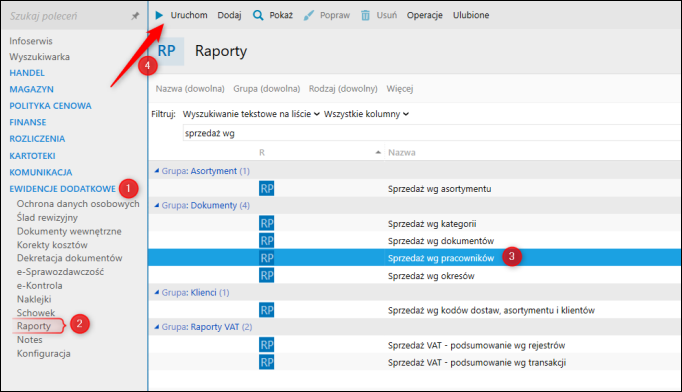Open Wyszukiwarka in sidebar
682x392 pixels.
pyautogui.click(x=40, y=57)
